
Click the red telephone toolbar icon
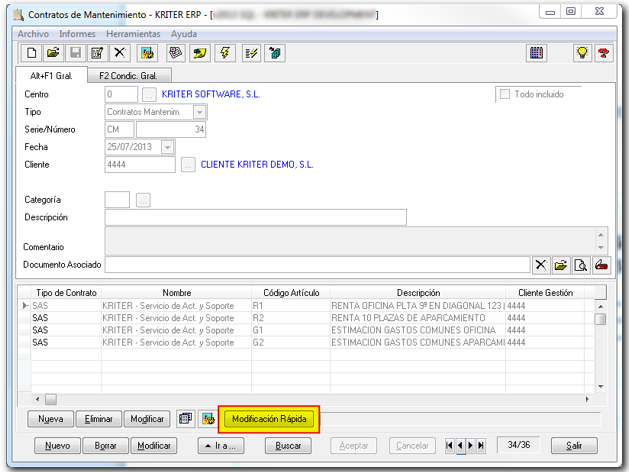603,53
